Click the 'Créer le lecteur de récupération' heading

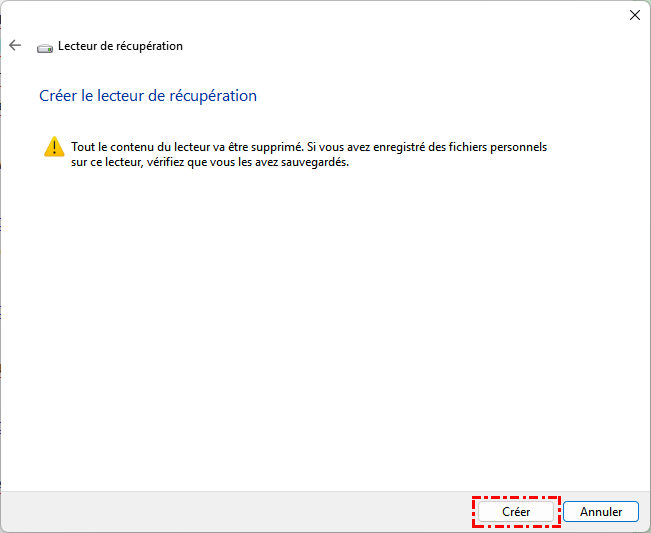click(147, 96)
